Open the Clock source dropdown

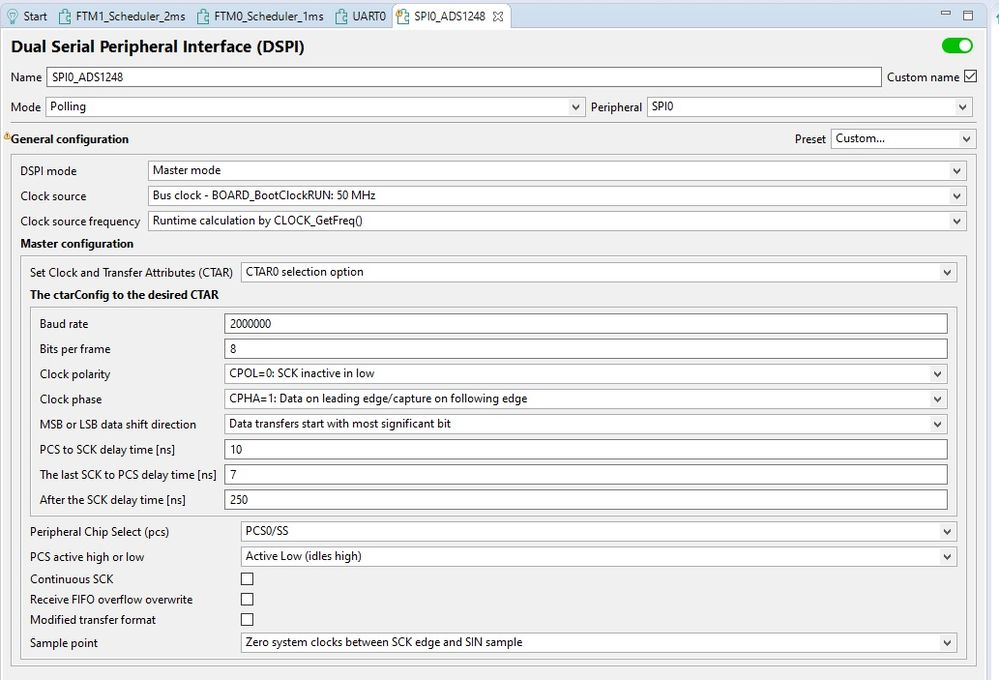557,196
